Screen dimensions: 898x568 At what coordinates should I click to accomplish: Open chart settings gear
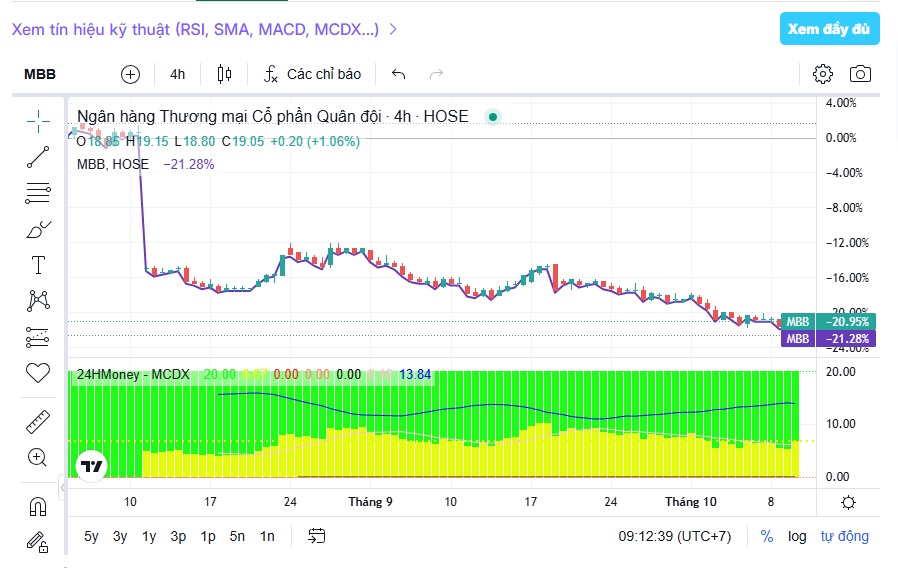(823, 74)
